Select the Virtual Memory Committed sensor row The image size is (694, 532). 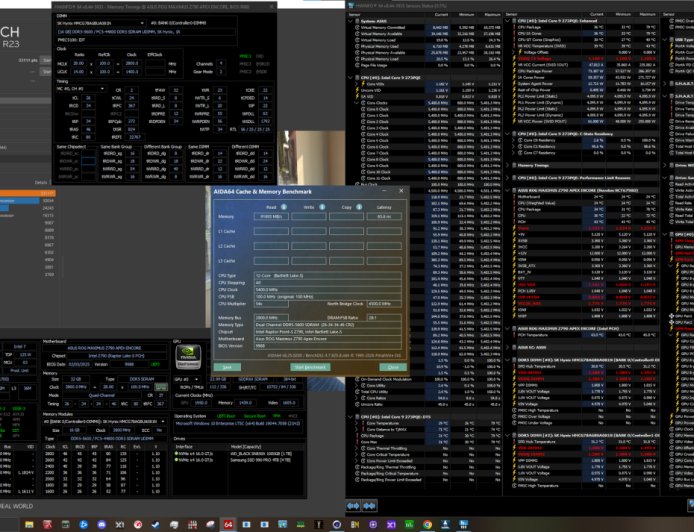430,27
